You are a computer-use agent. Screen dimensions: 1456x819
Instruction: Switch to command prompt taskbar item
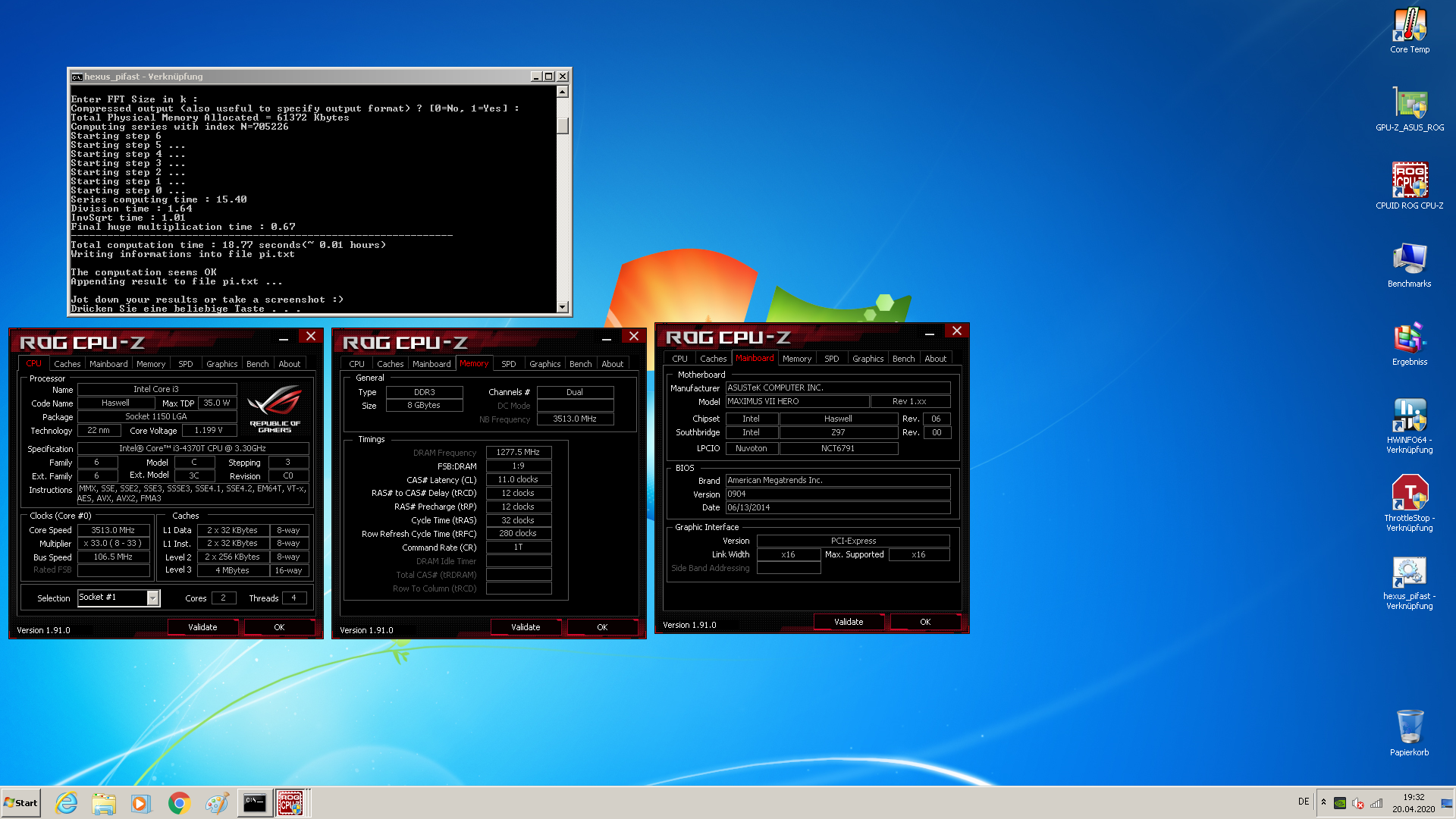coord(255,802)
